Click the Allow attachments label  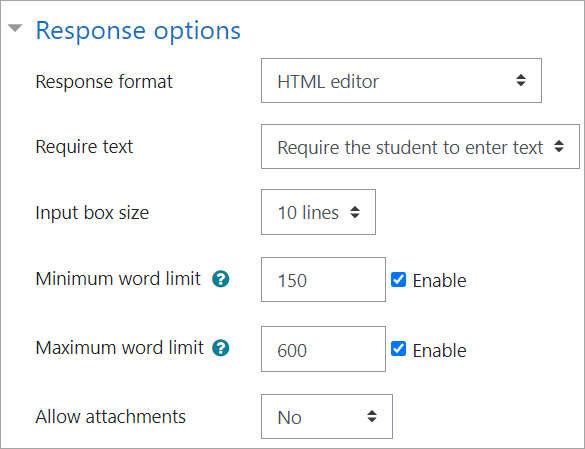[x=111, y=417]
